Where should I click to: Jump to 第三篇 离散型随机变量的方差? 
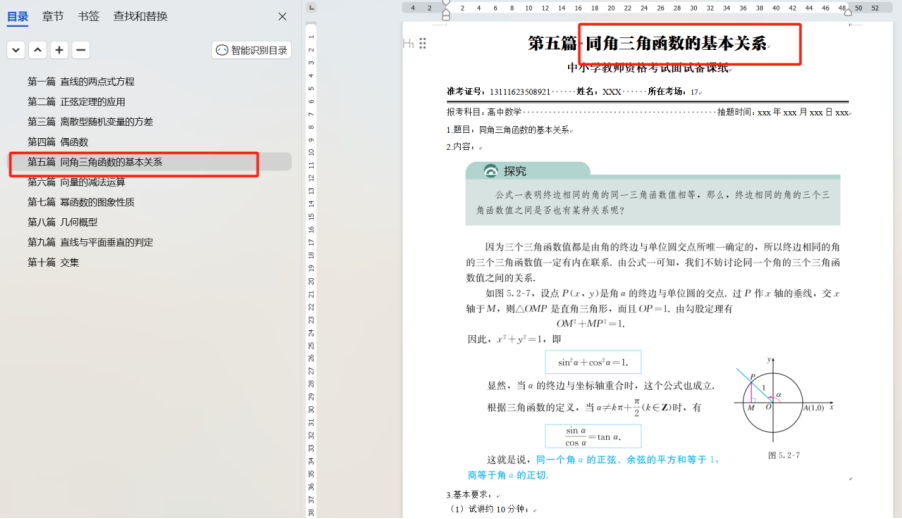(90, 121)
